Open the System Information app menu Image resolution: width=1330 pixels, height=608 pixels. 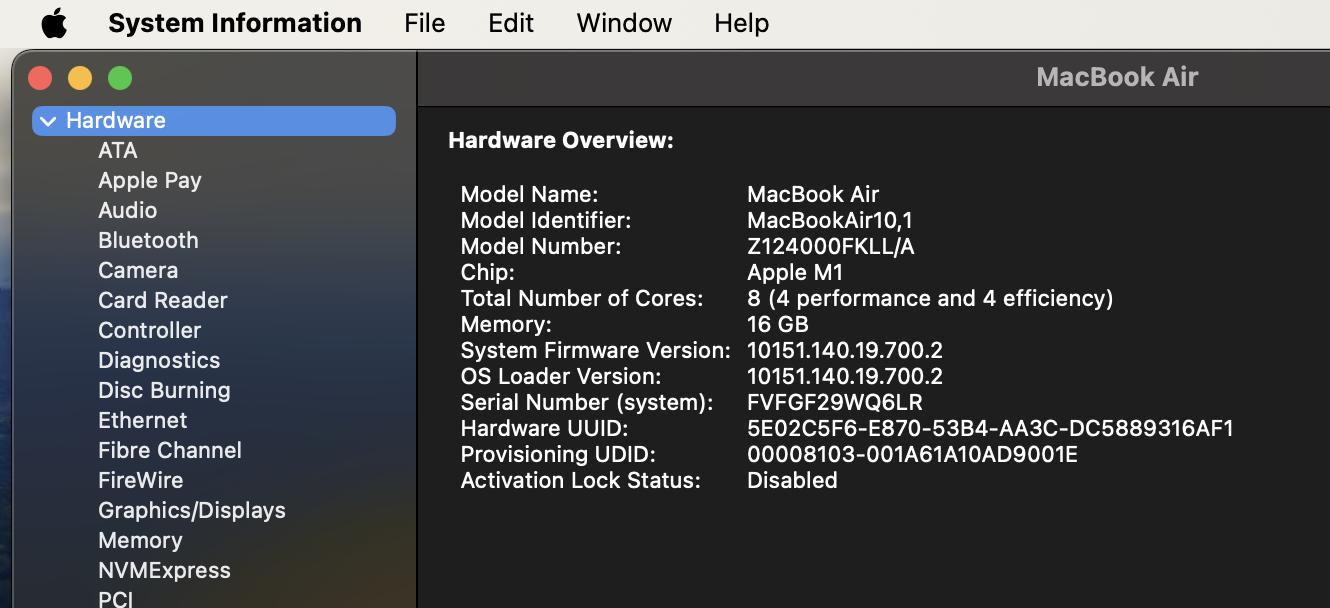point(235,23)
